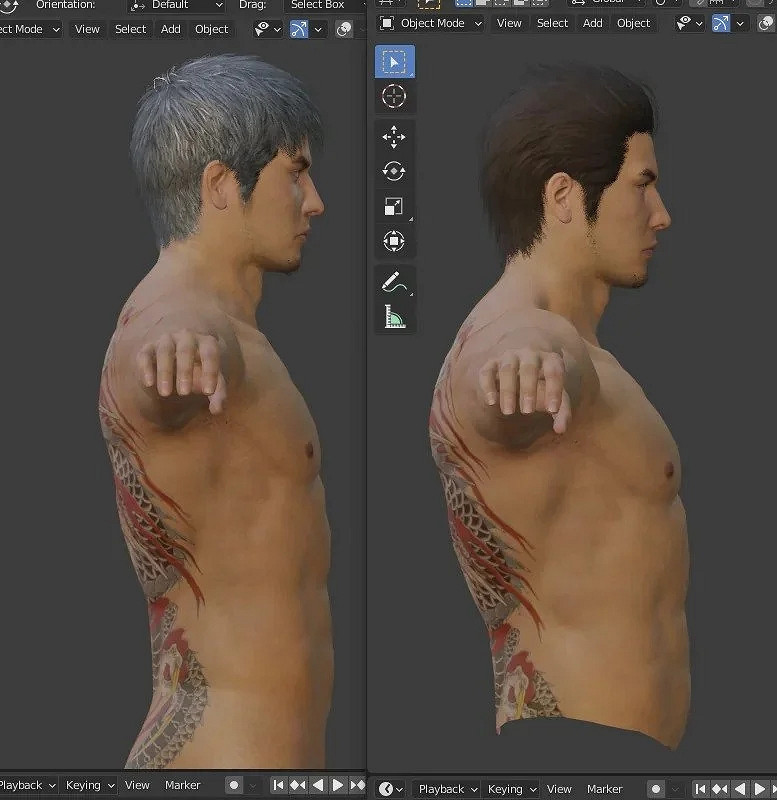
Task: Toggle gizmo display in the right viewport
Action: pyautogui.click(x=720, y=23)
